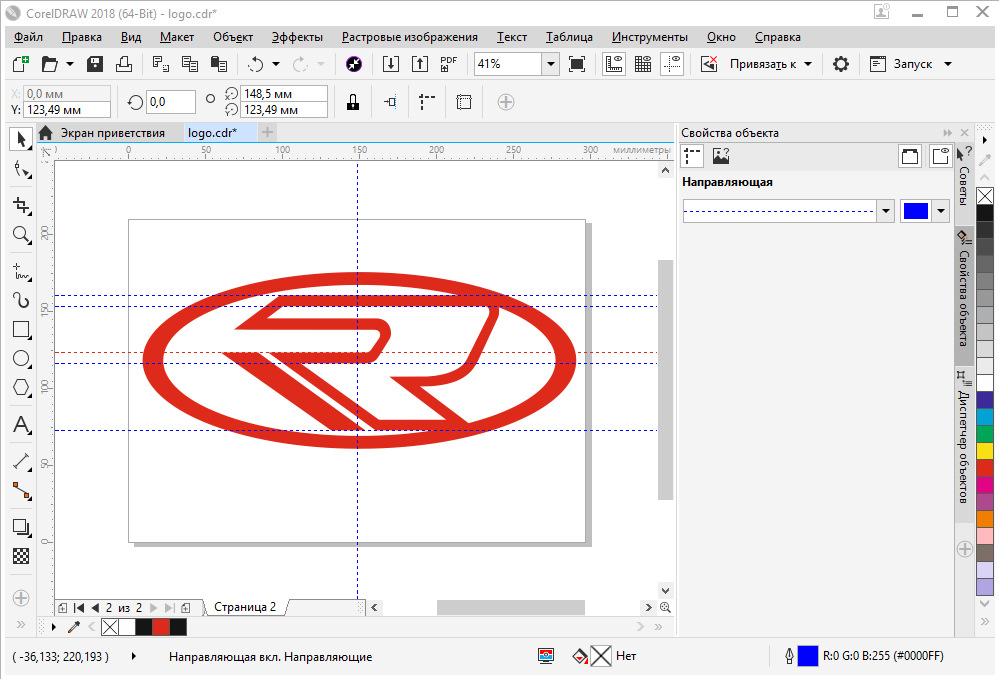Click Publish to PDF icon
The image size is (999, 679).
coord(449,64)
